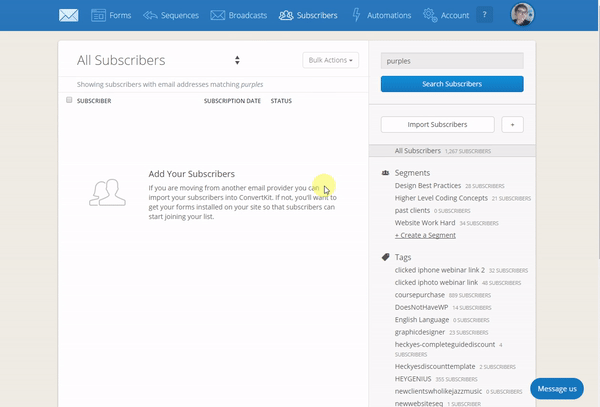Click the Search Subscribers button

pos(452,84)
